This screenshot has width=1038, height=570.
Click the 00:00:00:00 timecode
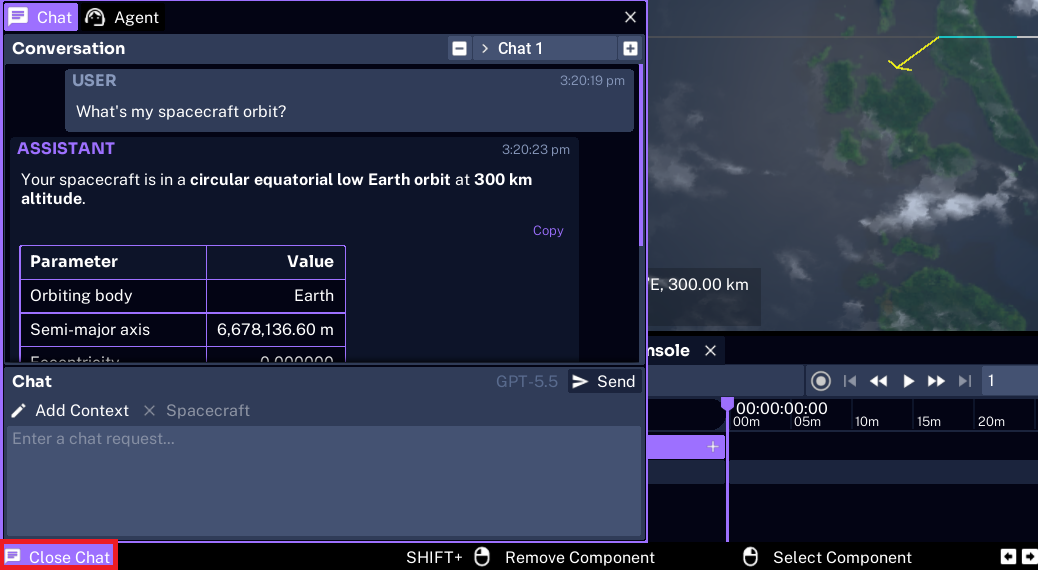coord(781,408)
